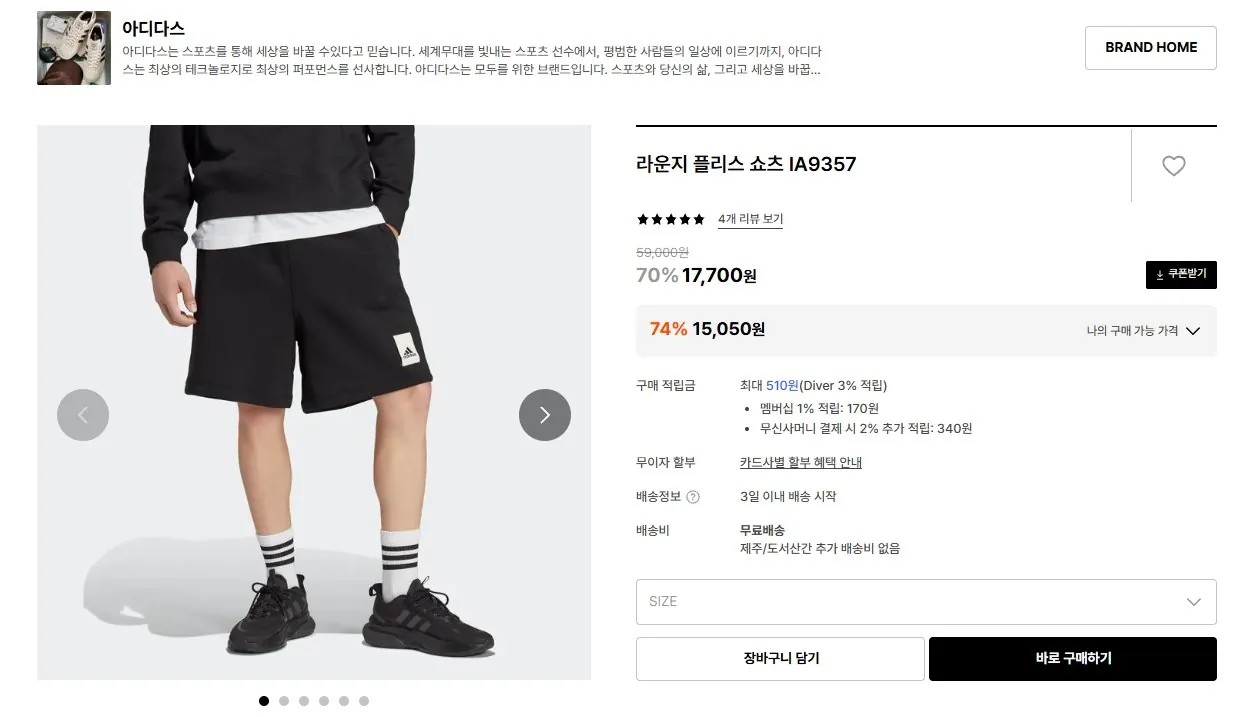Expand the SIZE selection dropdown
1239x717 pixels.
pos(925,601)
